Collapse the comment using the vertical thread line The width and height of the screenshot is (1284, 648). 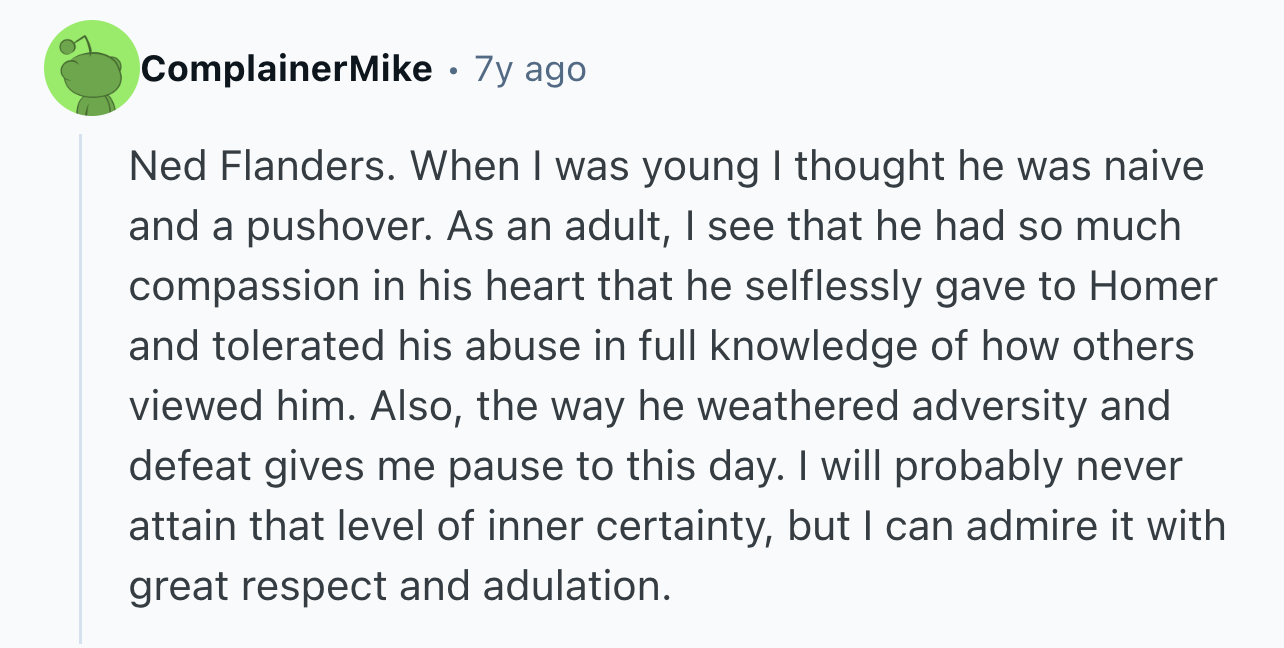[x=81, y=388]
